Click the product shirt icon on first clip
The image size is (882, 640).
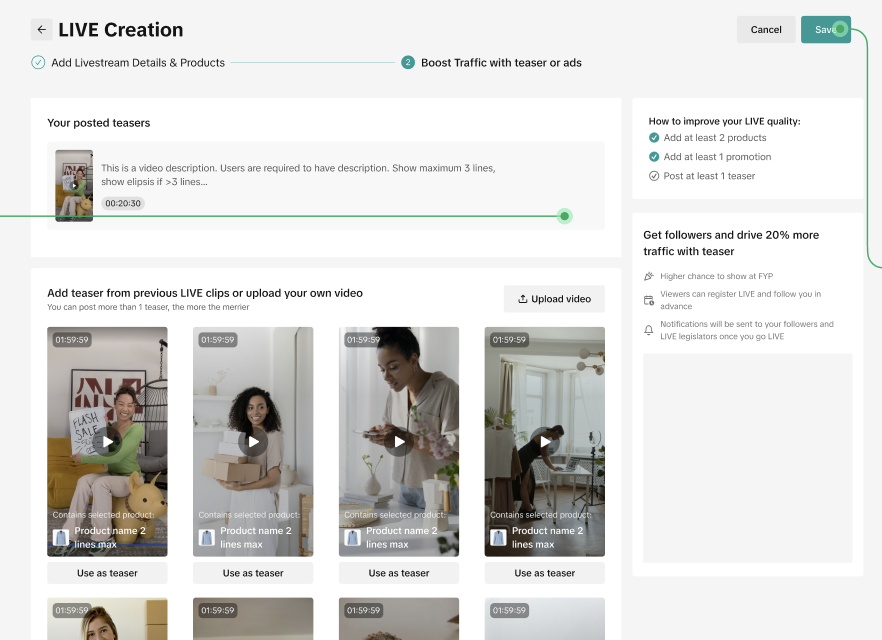coord(61,537)
